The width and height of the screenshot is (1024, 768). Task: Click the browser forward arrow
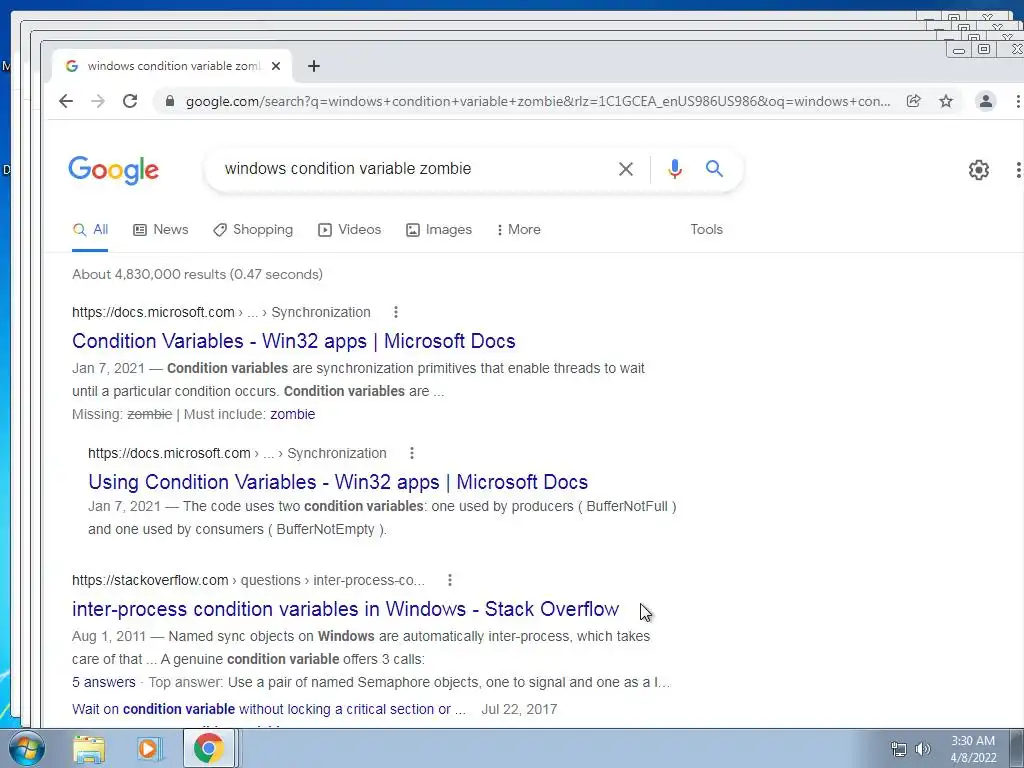98,101
